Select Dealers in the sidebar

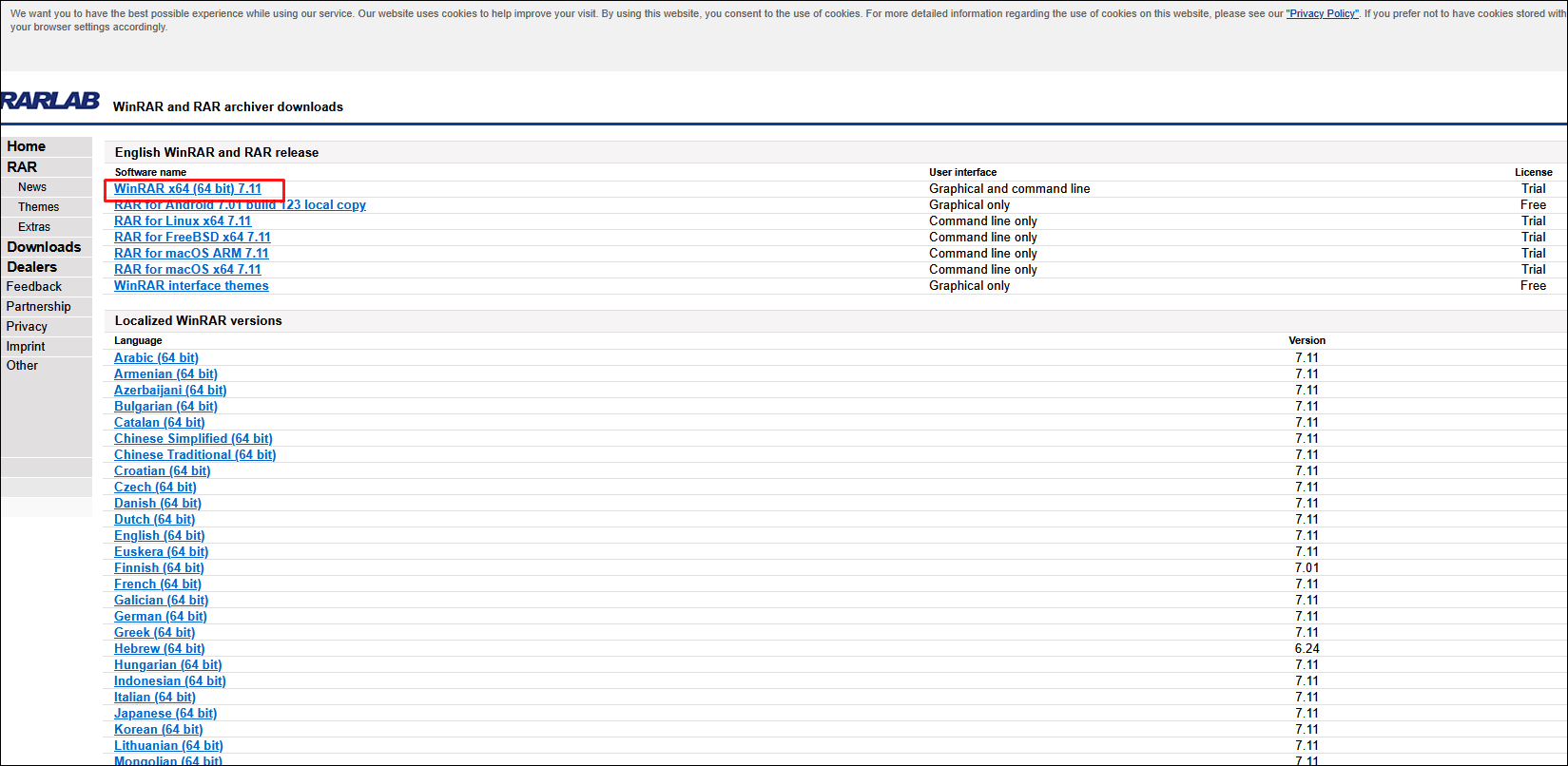click(x=32, y=267)
